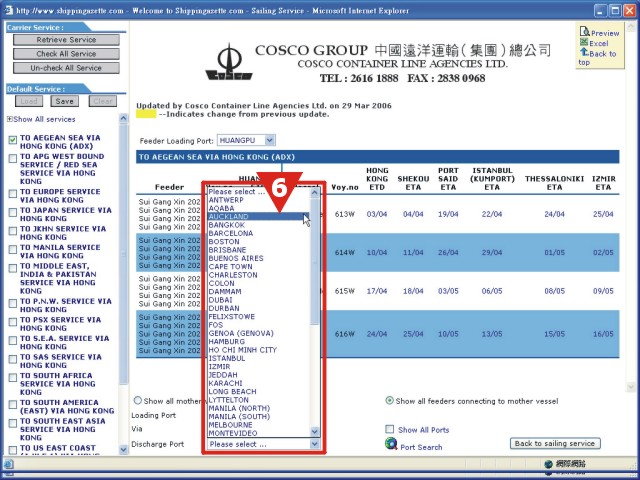Enable the Show All Ports checkbox
Image resolution: width=640 pixels, height=480 pixels.
coord(390,429)
